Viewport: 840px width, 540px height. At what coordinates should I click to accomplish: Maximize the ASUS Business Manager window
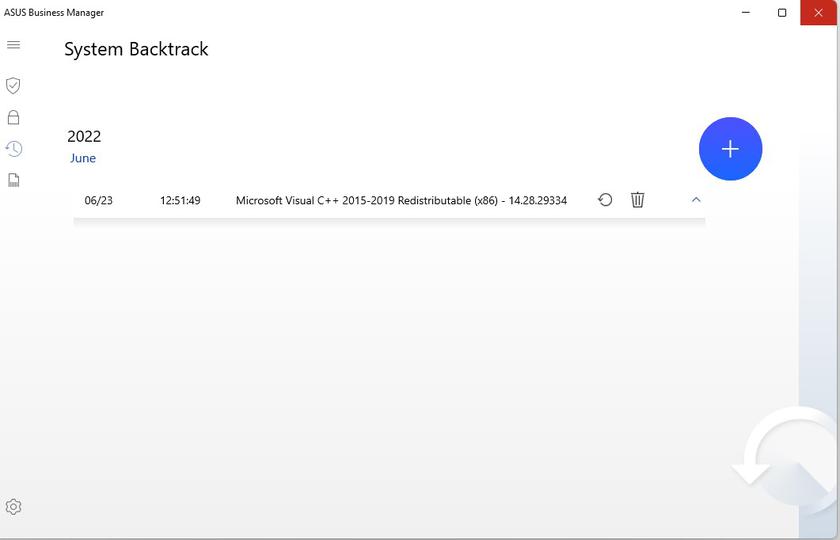pos(782,12)
